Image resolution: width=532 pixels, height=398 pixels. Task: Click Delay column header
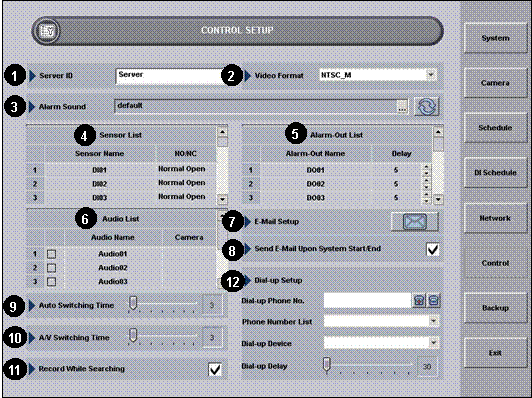point(402,154)
